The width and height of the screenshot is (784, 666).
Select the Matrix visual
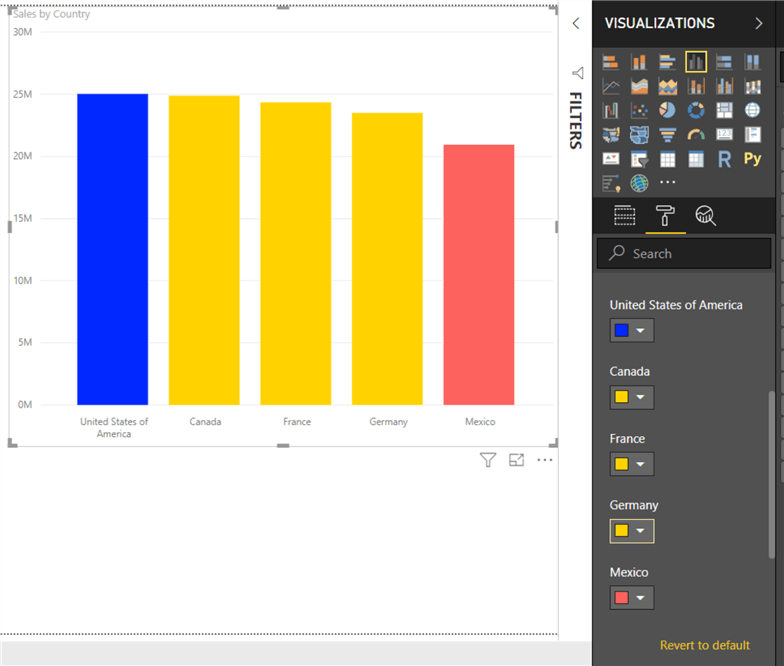[696, 159]
